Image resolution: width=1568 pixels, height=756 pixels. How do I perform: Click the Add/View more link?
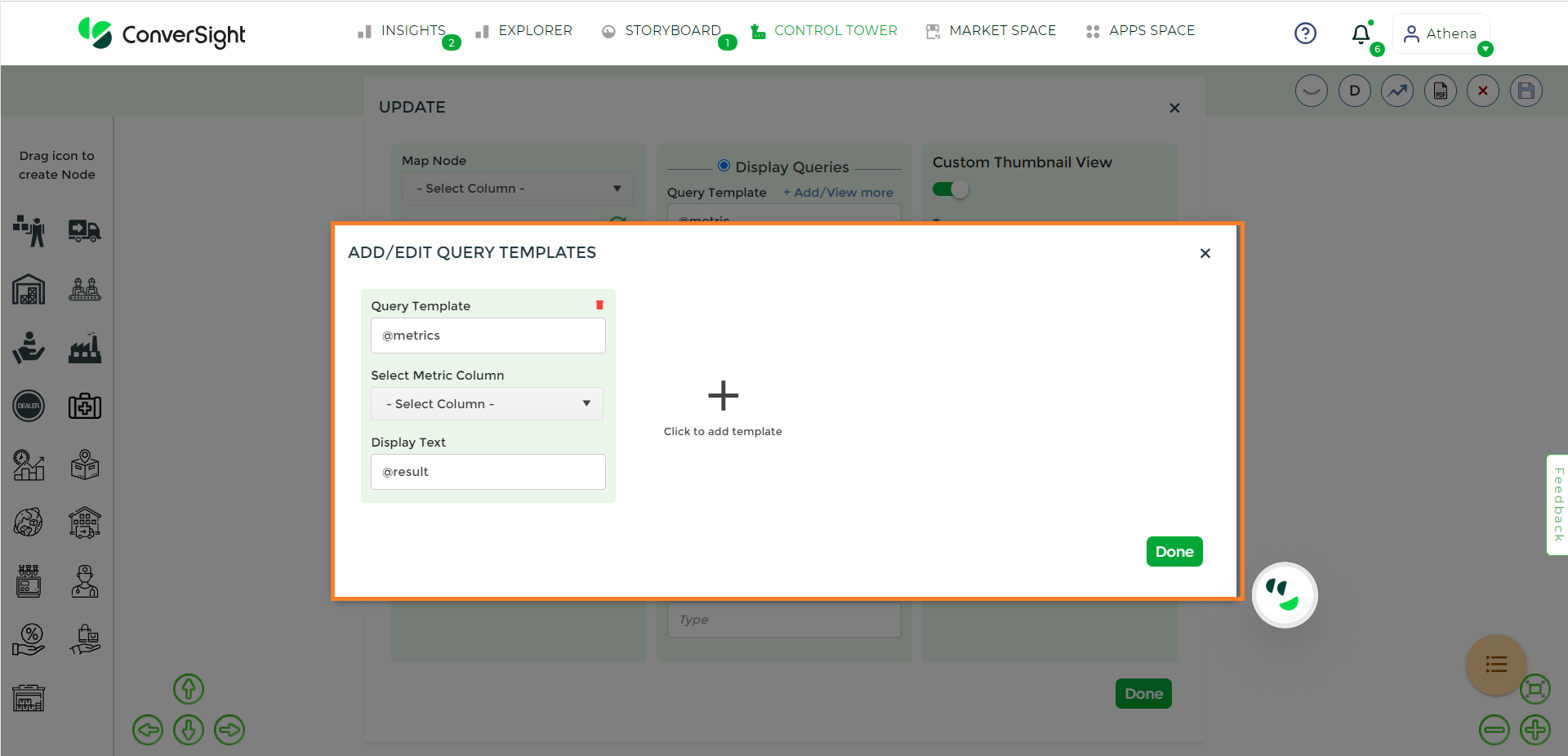click(839, 193)
